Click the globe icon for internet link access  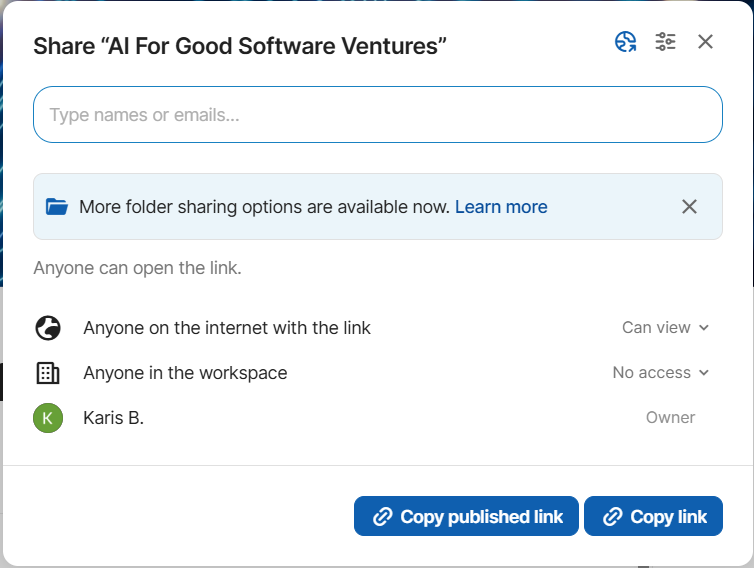[47, 328]
